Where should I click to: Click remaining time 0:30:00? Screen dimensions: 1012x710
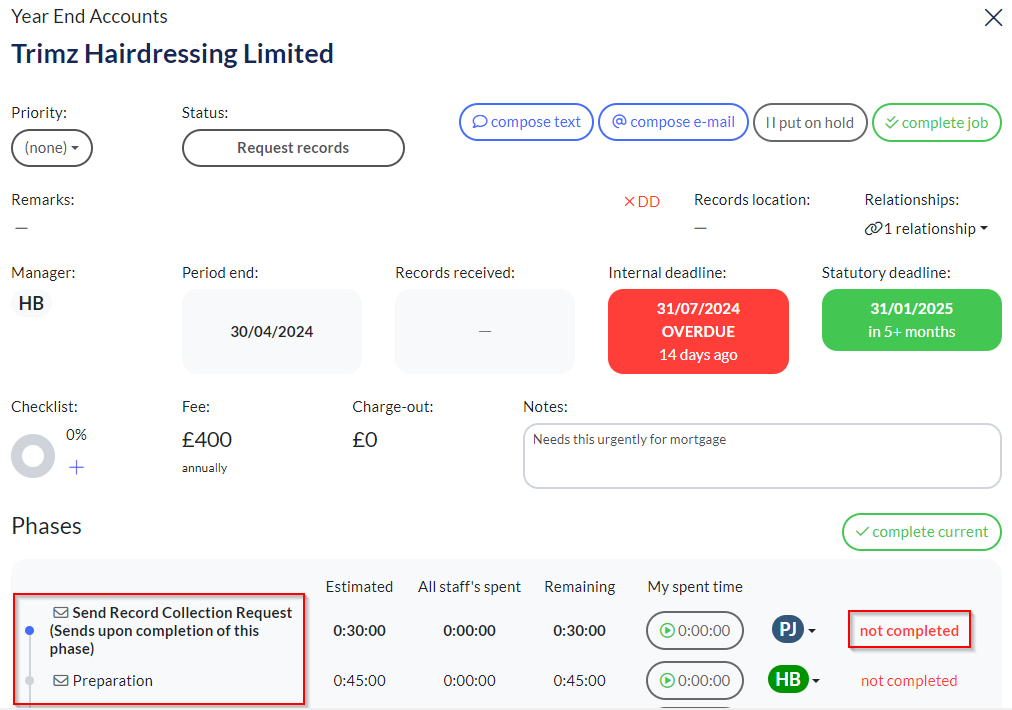click(x=579, y=631)
